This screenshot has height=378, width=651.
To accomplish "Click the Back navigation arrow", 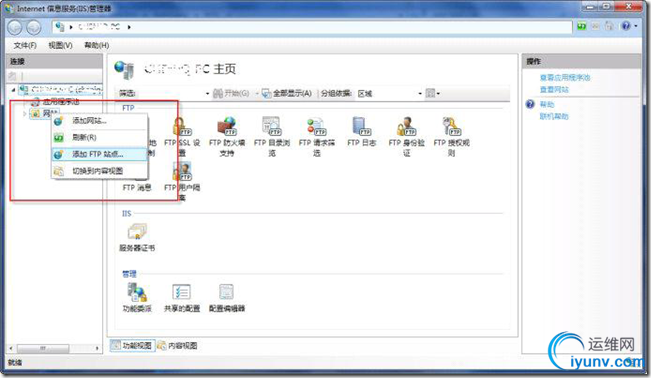I will 15,27.
